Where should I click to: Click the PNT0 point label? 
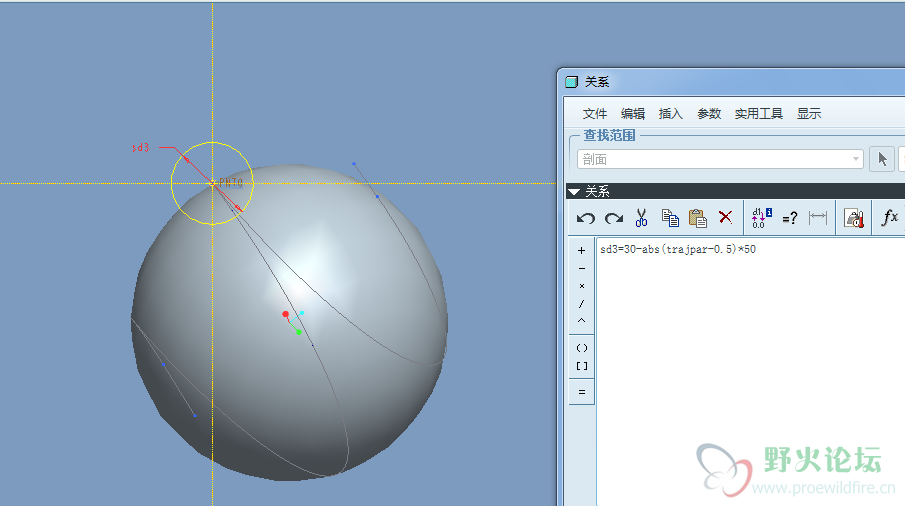pyautogui.click(x=231, y=182)
